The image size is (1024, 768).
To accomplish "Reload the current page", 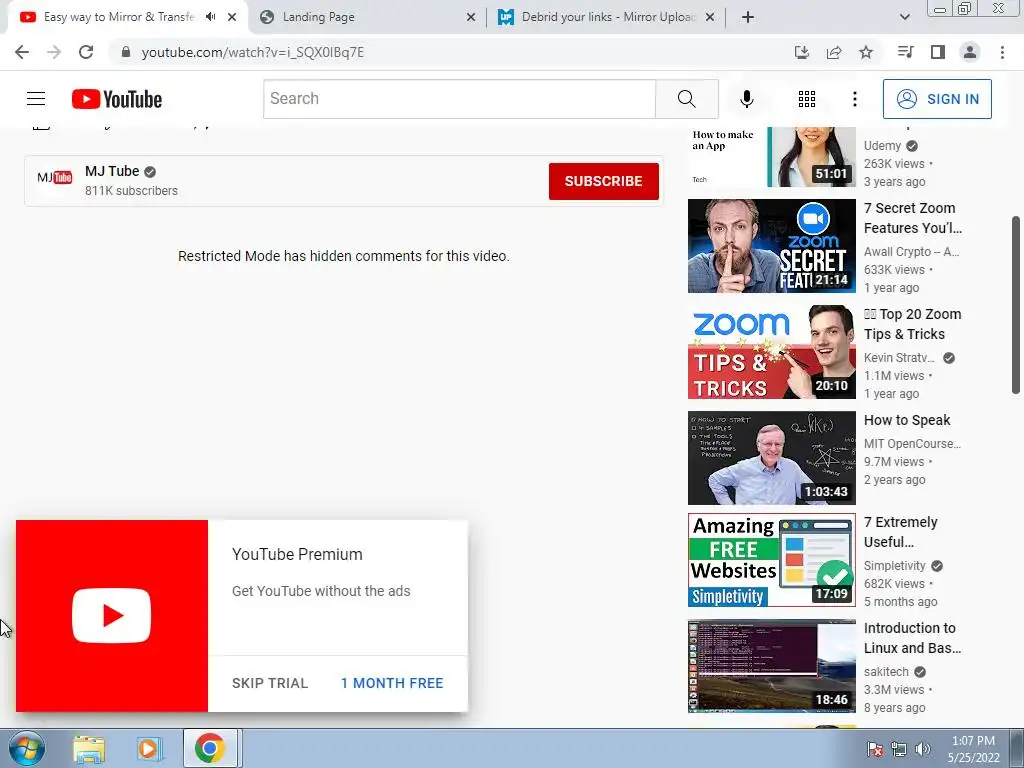I will [86, 52].
